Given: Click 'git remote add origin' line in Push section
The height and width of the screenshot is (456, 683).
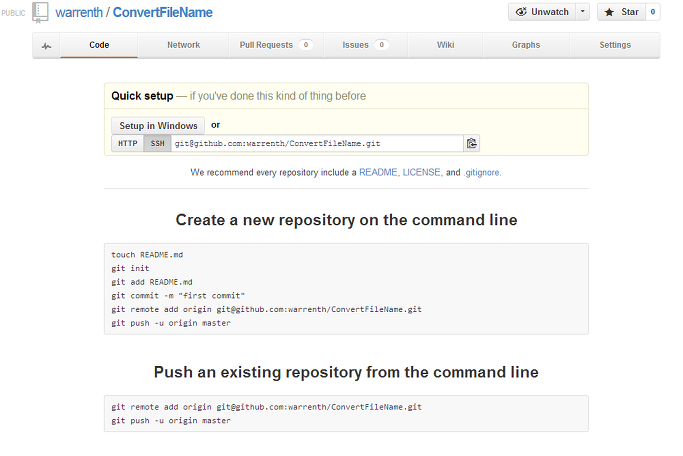Looking at the screenshot, I should 267,407.
